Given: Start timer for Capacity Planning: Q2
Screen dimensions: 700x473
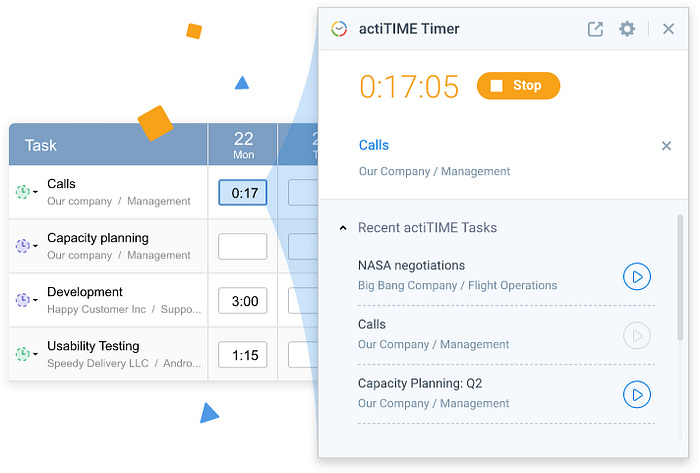Looking at the screenshot, I should click(637, 394).
